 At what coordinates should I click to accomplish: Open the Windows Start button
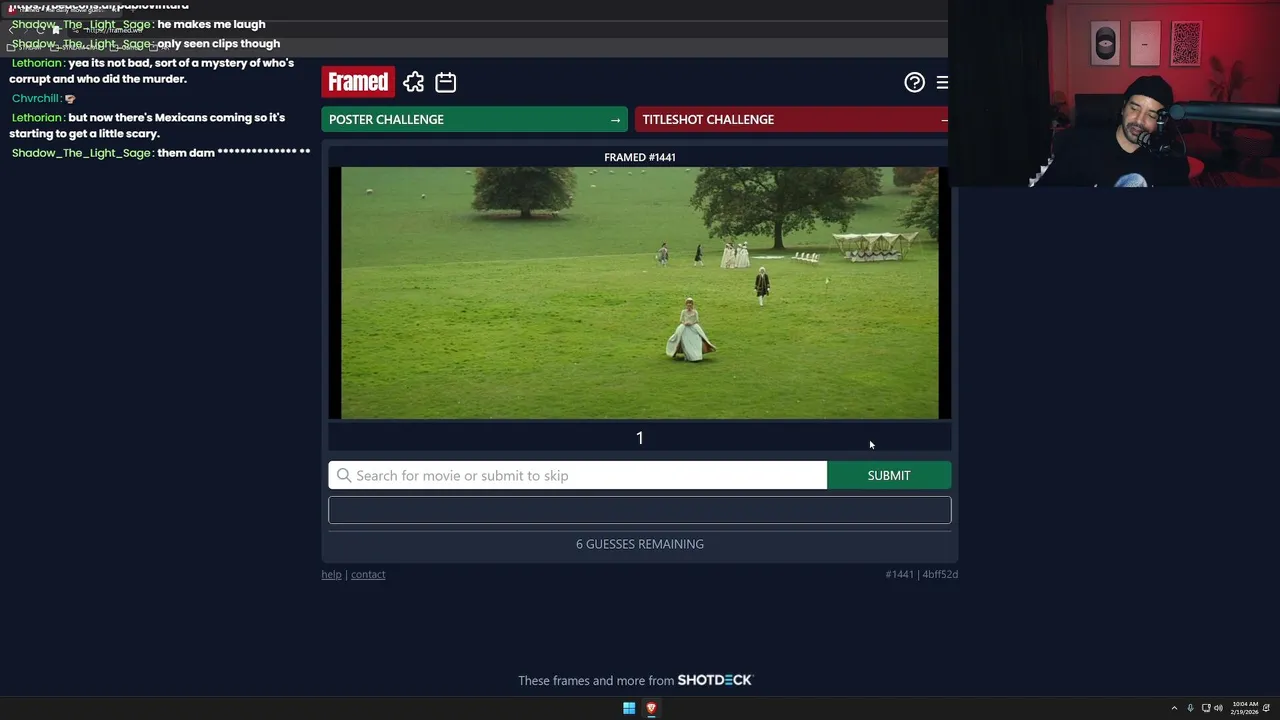(629, 708)
